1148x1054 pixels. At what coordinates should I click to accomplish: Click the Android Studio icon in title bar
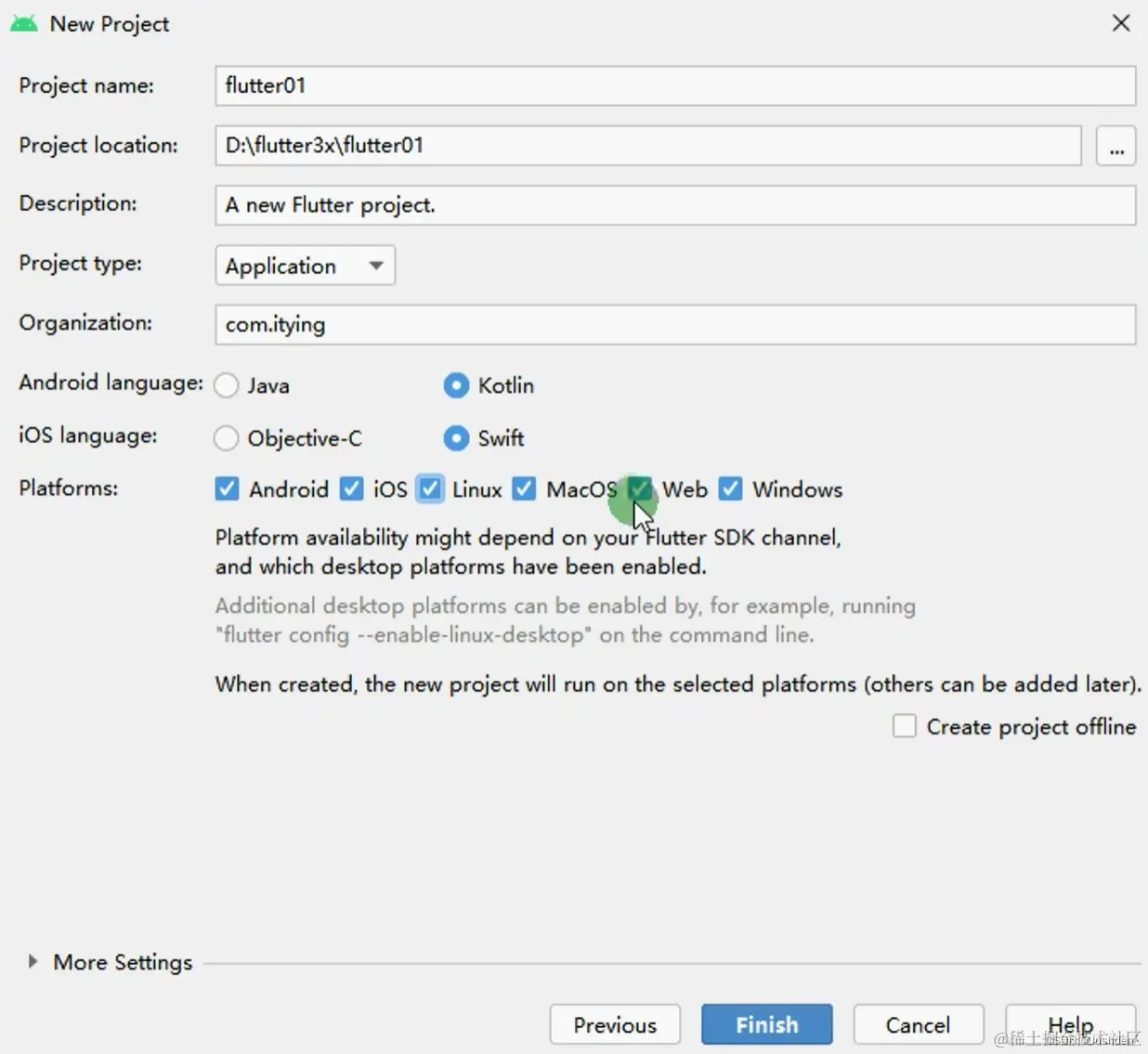(24, 23)
